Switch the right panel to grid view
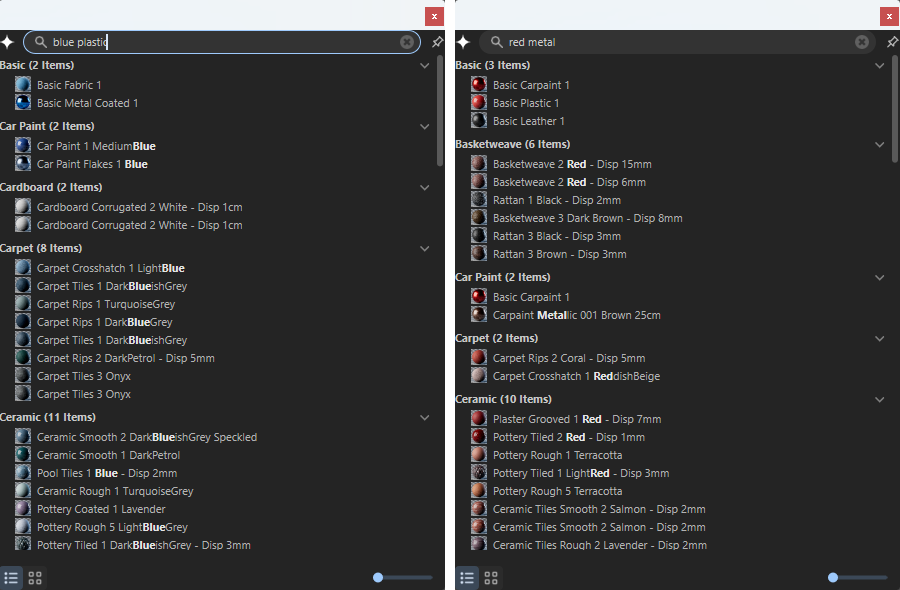The height and width of the screenshot is (590, 900). click(x=490, y=577)
